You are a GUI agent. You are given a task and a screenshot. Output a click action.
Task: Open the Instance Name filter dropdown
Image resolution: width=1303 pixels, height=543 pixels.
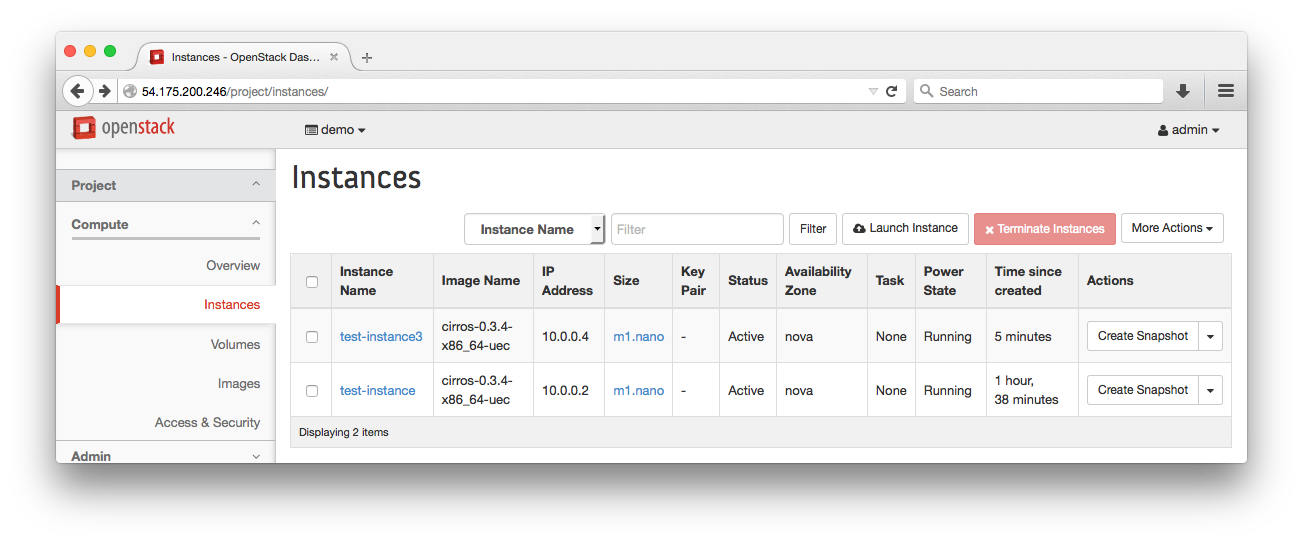click(535, 229)
